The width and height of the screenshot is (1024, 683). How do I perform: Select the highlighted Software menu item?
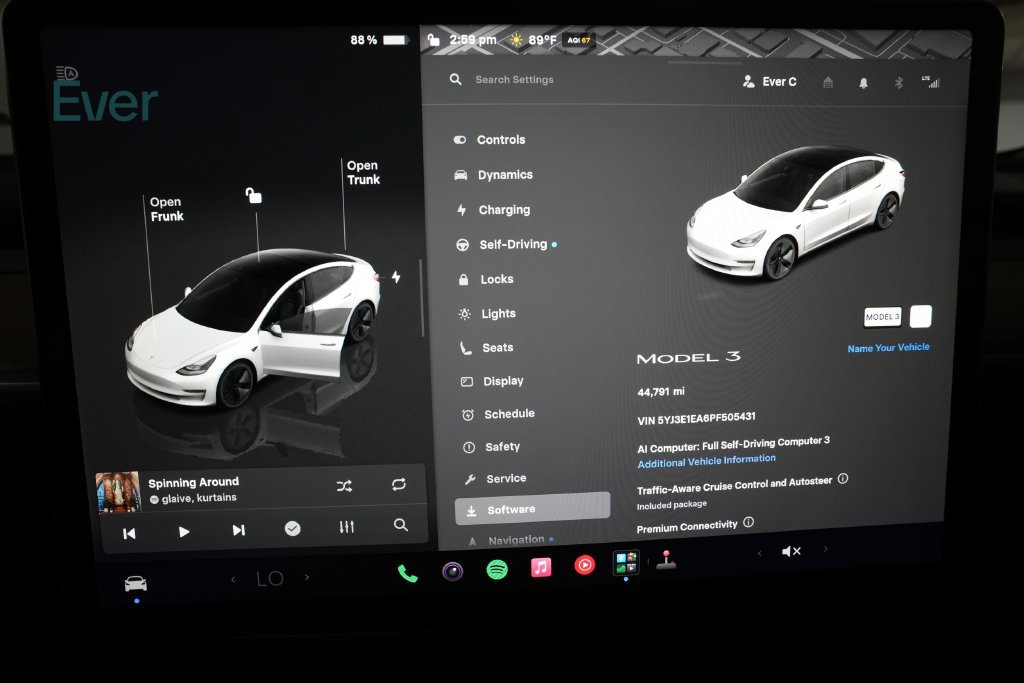point(533,509)
